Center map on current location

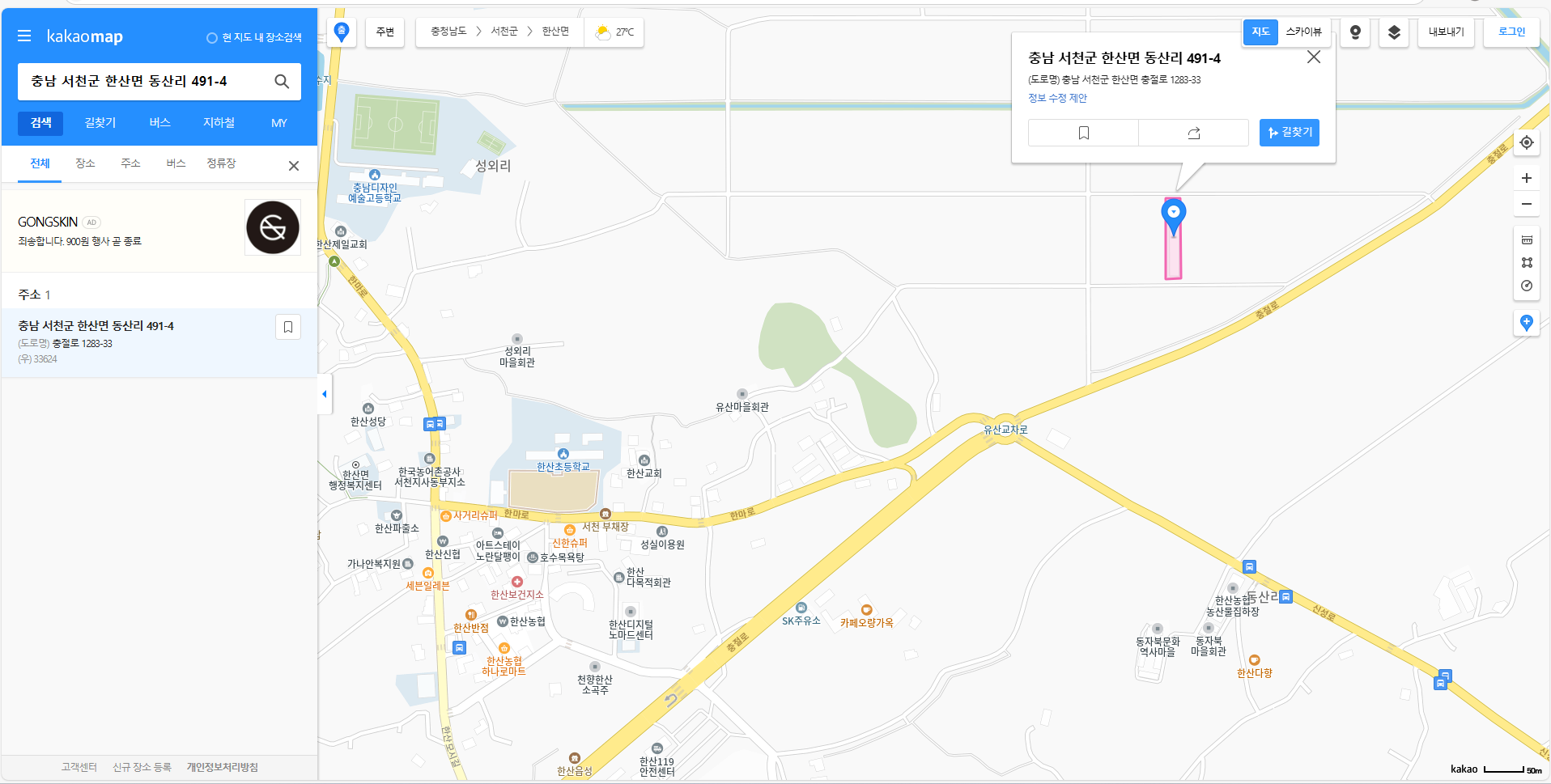(x=1527, y=142)
